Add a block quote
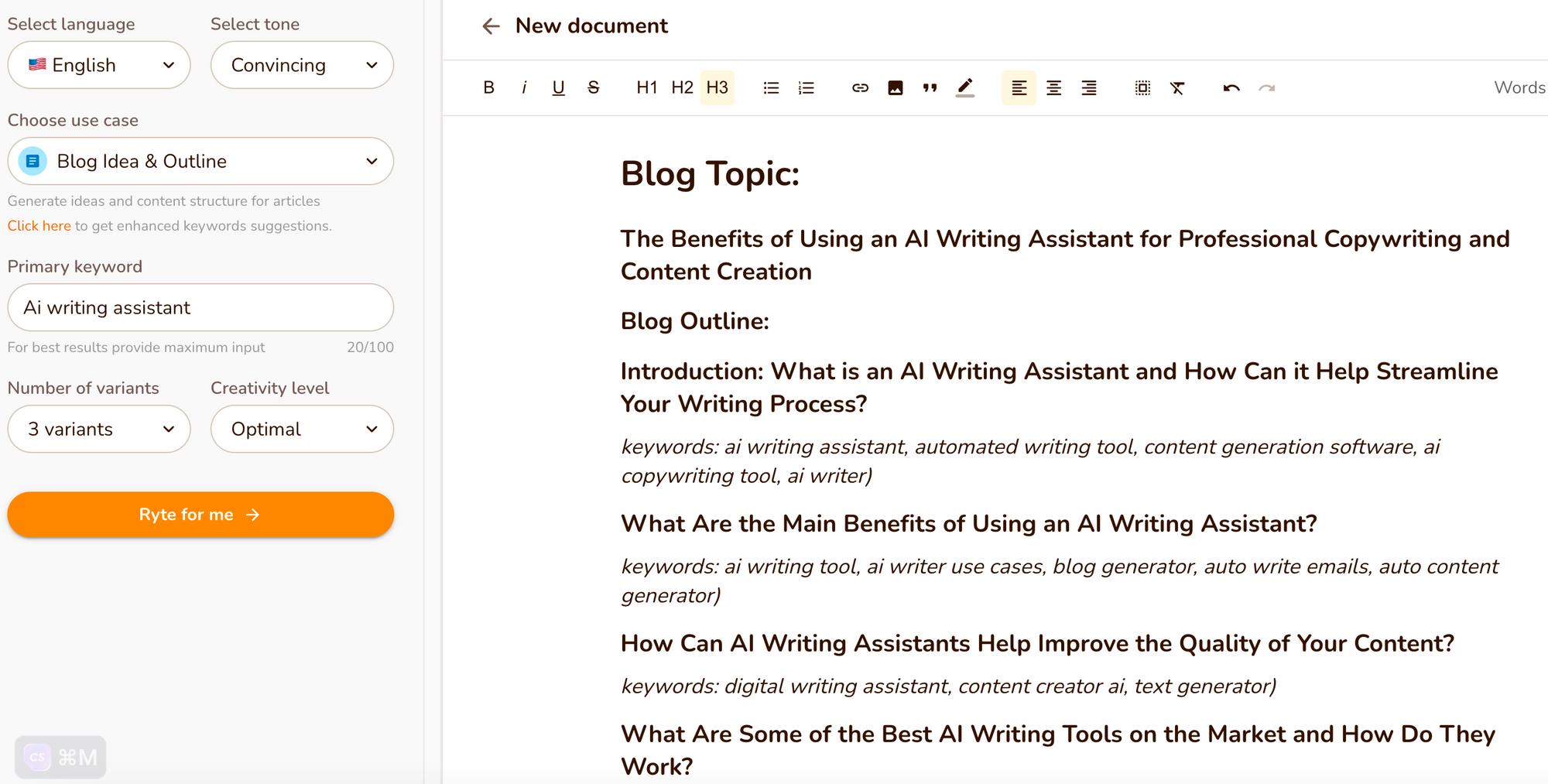The image size is (1548, 784). (x=930, y=87)
